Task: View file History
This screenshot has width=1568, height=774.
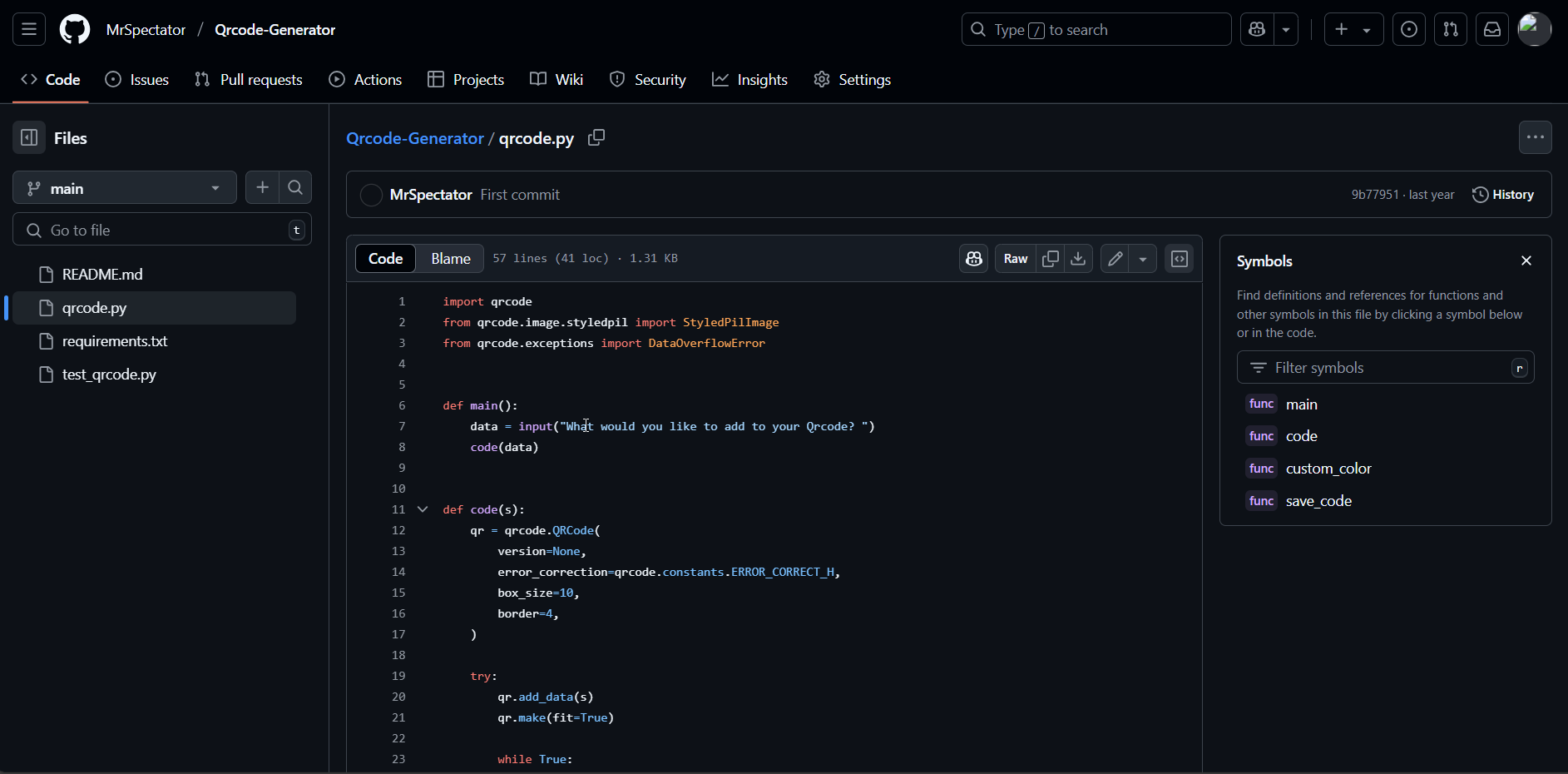Action: click(1503, 195)
